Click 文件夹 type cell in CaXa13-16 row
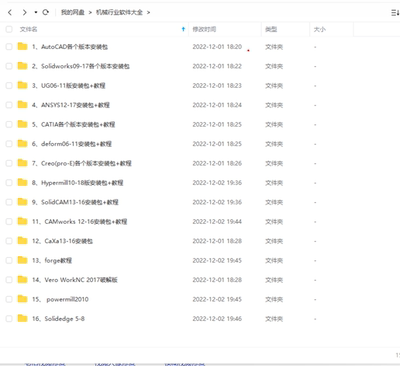This screenshot has height=366, width=400. pyautogui.click(x=274, y=241)
